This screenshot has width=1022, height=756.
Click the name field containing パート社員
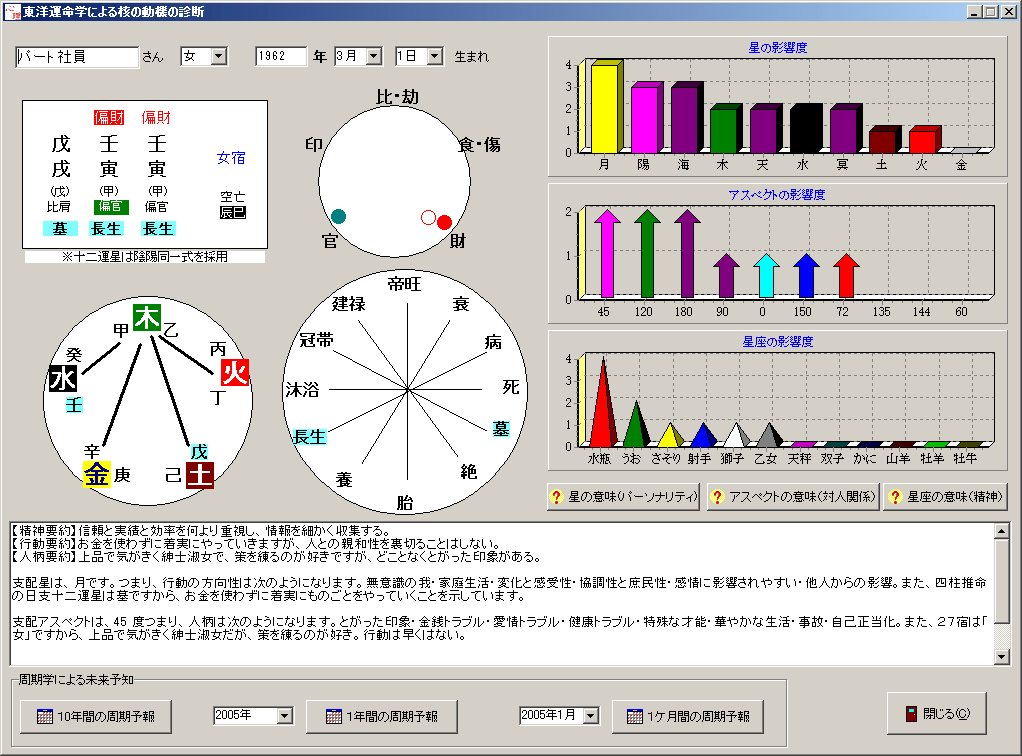click(77, 57)
